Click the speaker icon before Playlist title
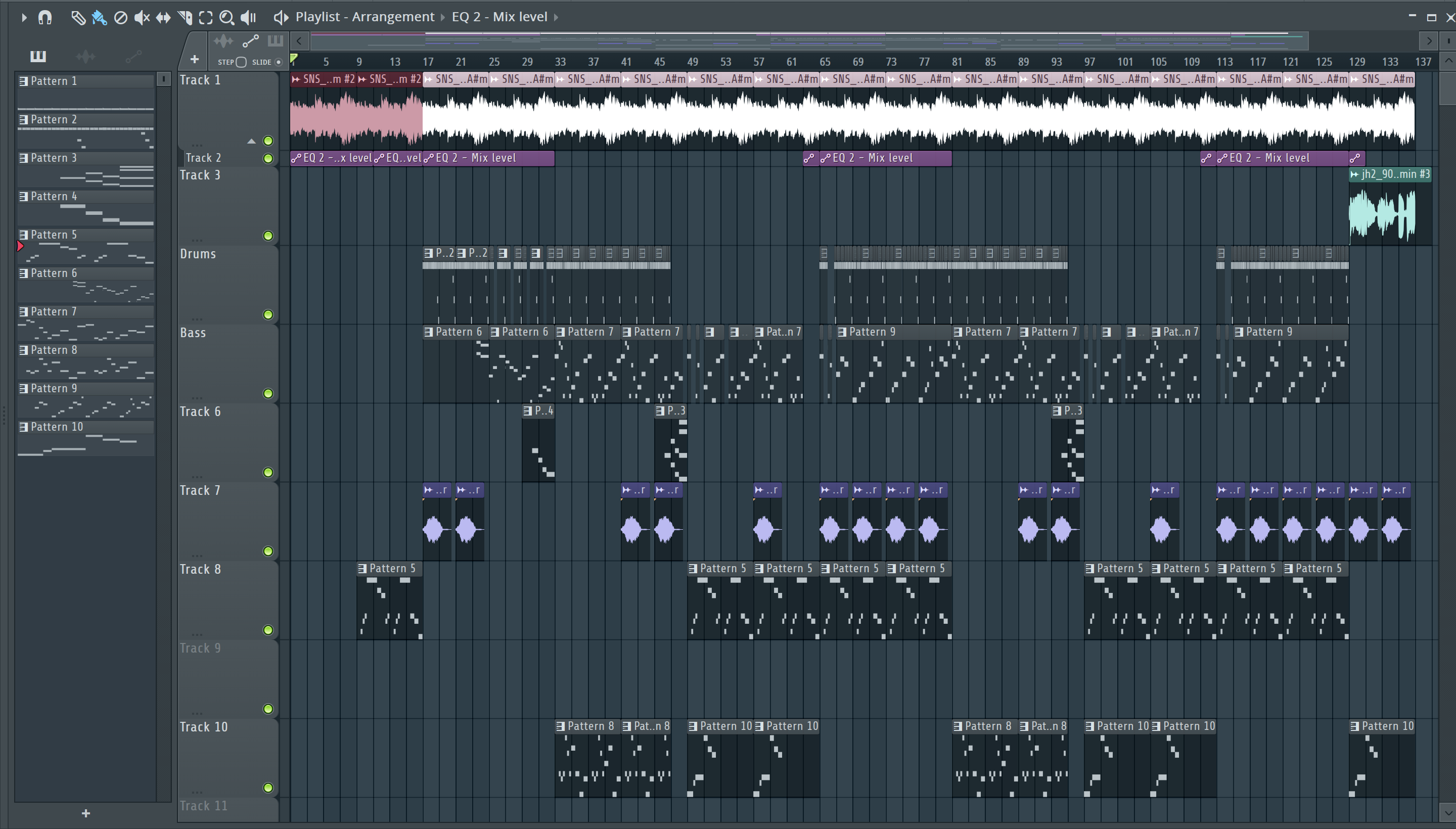The height and width of the screenshot is (829, 1456). tap(281, 18)
